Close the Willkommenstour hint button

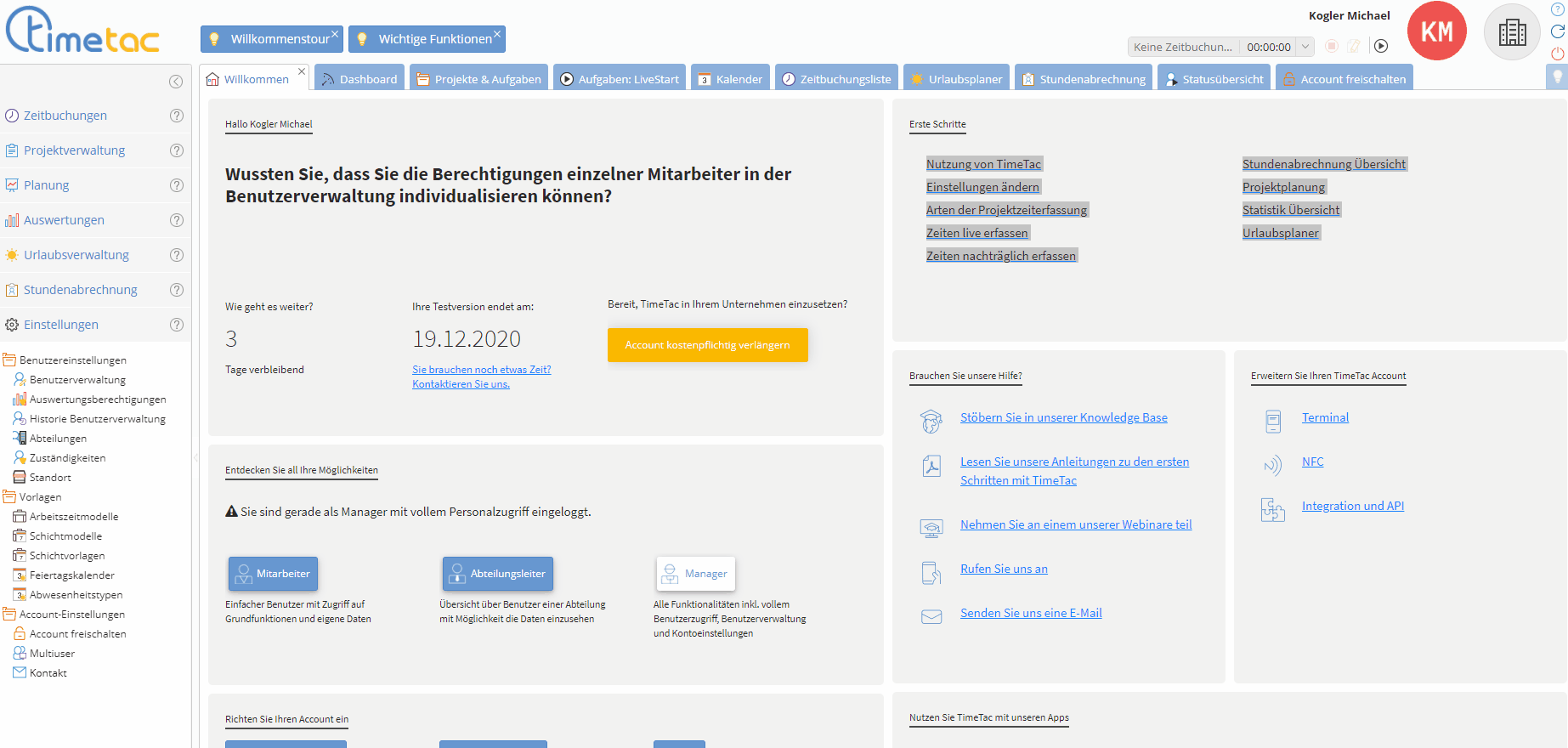click(335, 34)
